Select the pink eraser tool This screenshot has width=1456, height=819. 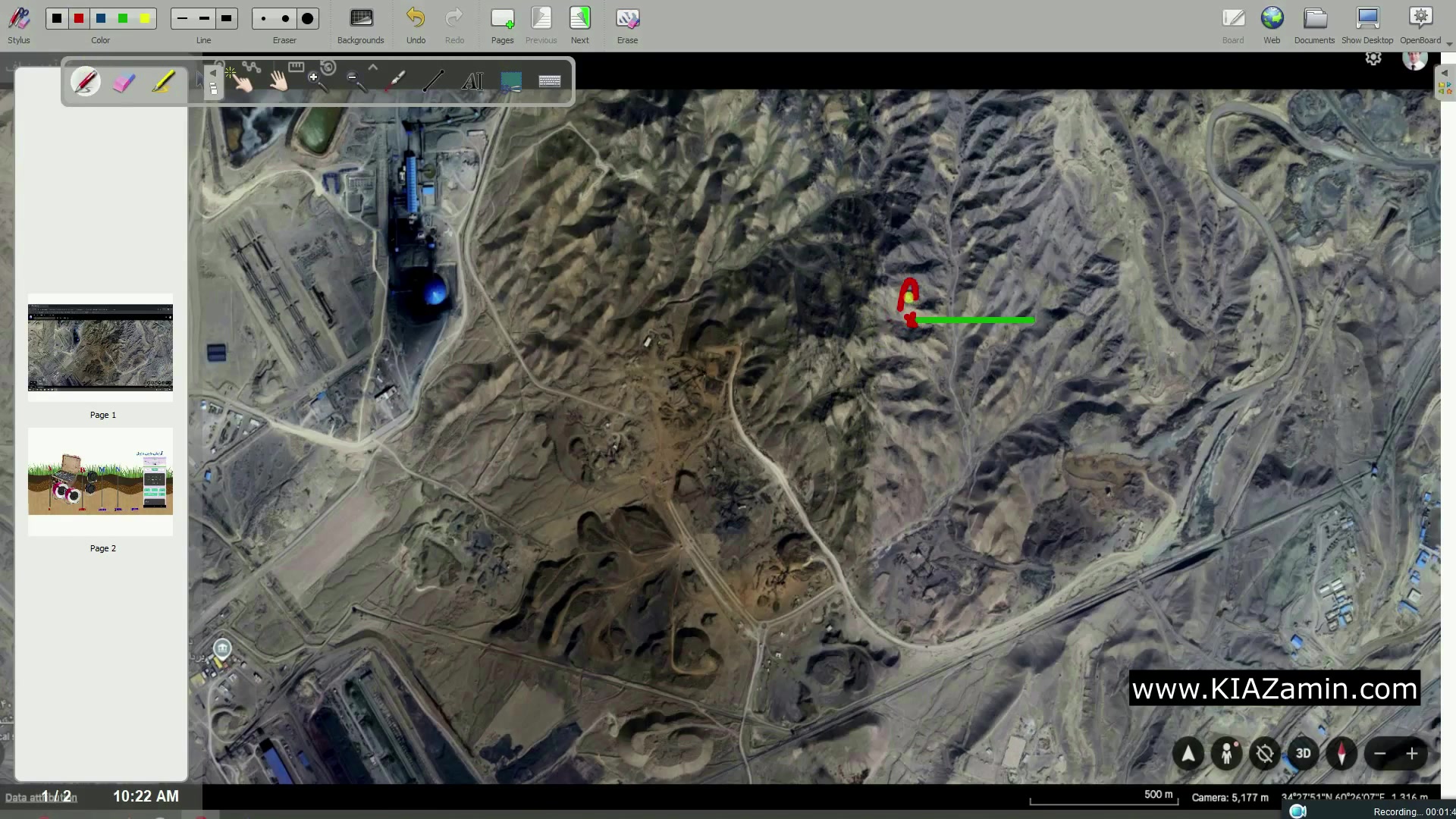(124, 82)
